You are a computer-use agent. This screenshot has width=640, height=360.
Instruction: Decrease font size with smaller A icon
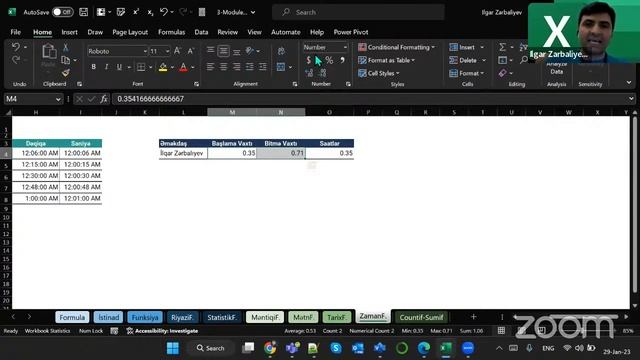[190, 51]
